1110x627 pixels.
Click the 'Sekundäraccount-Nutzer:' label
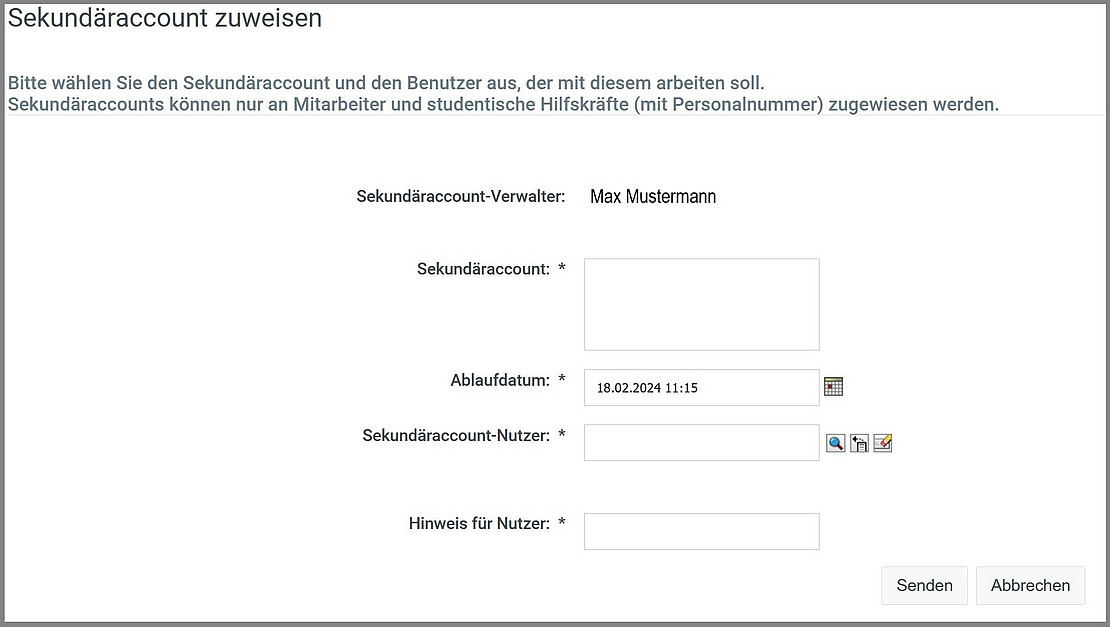point(456,435)
